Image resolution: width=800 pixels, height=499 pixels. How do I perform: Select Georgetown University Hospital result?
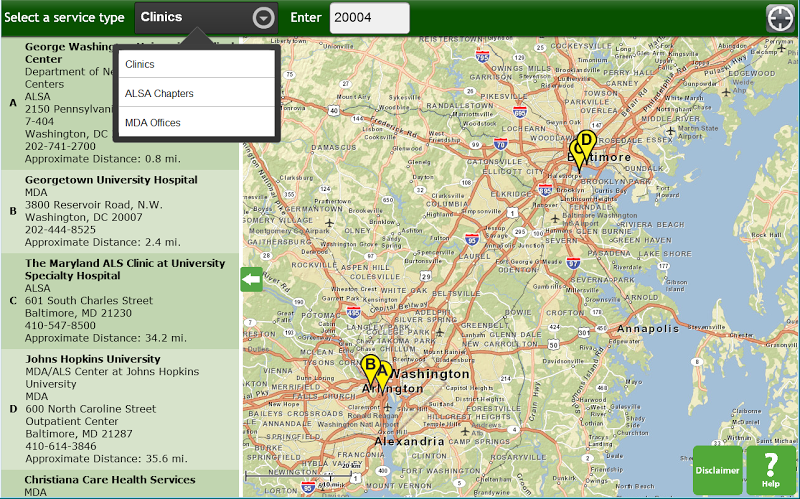pos(120,211)
